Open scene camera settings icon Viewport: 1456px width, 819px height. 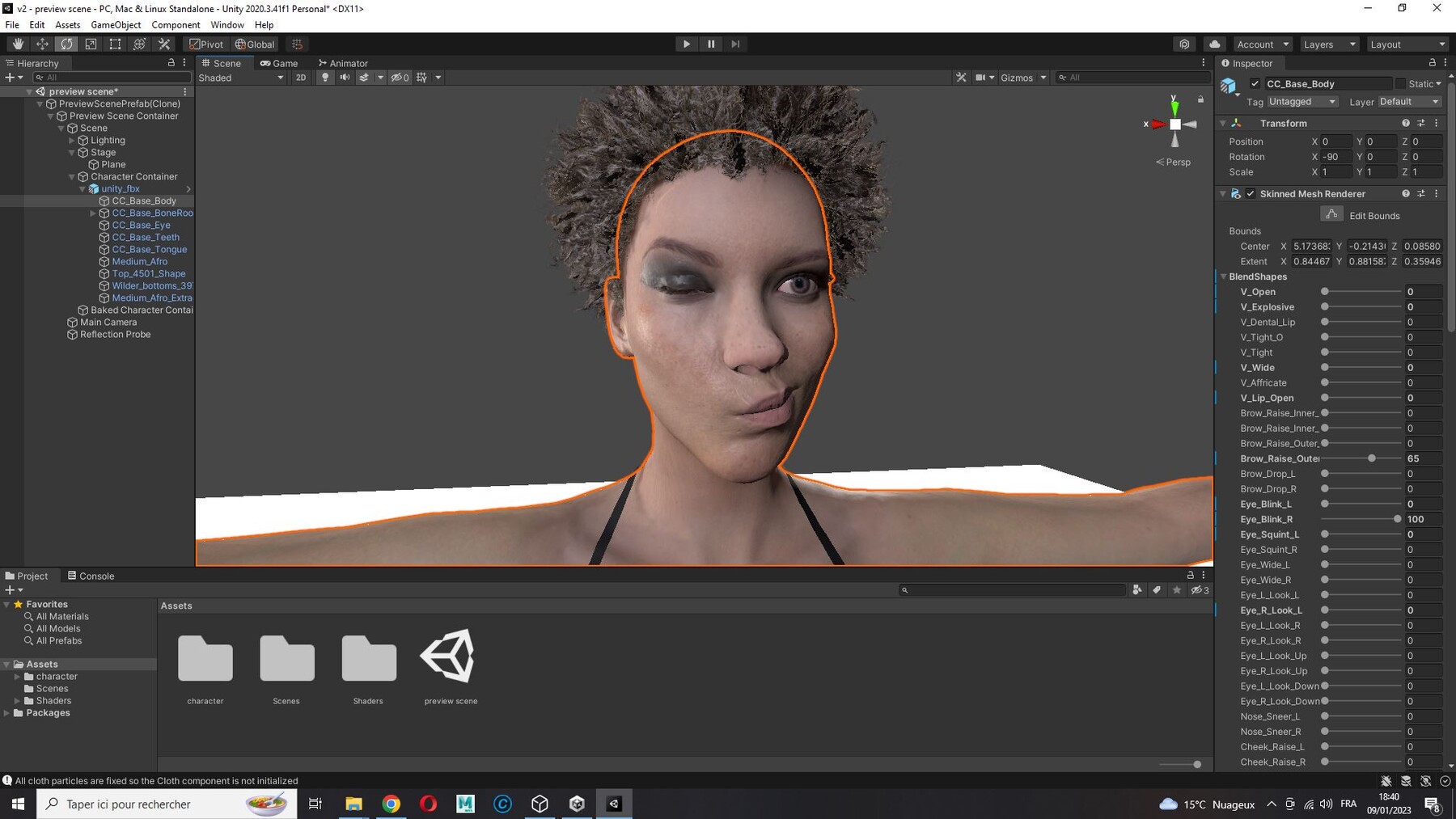tap(980, 78)
